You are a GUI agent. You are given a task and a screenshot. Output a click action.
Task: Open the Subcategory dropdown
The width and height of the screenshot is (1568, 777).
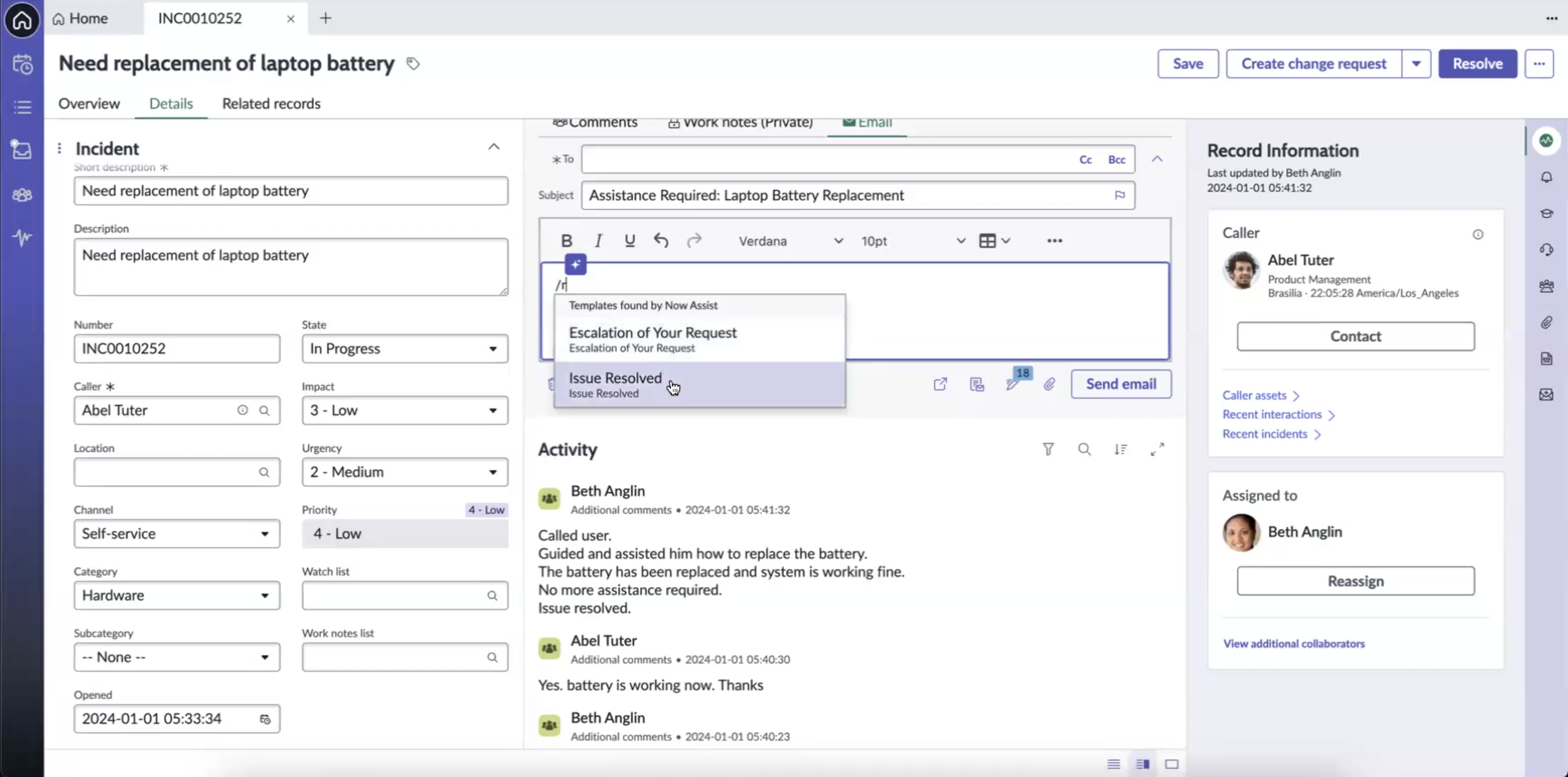pos(177,657)
